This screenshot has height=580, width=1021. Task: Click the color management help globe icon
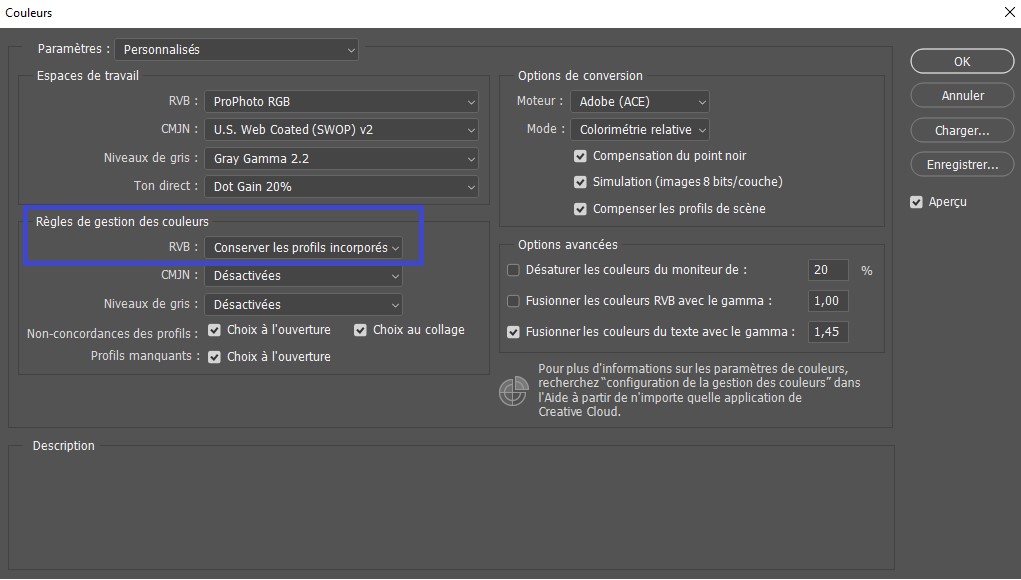click(513, 391)
